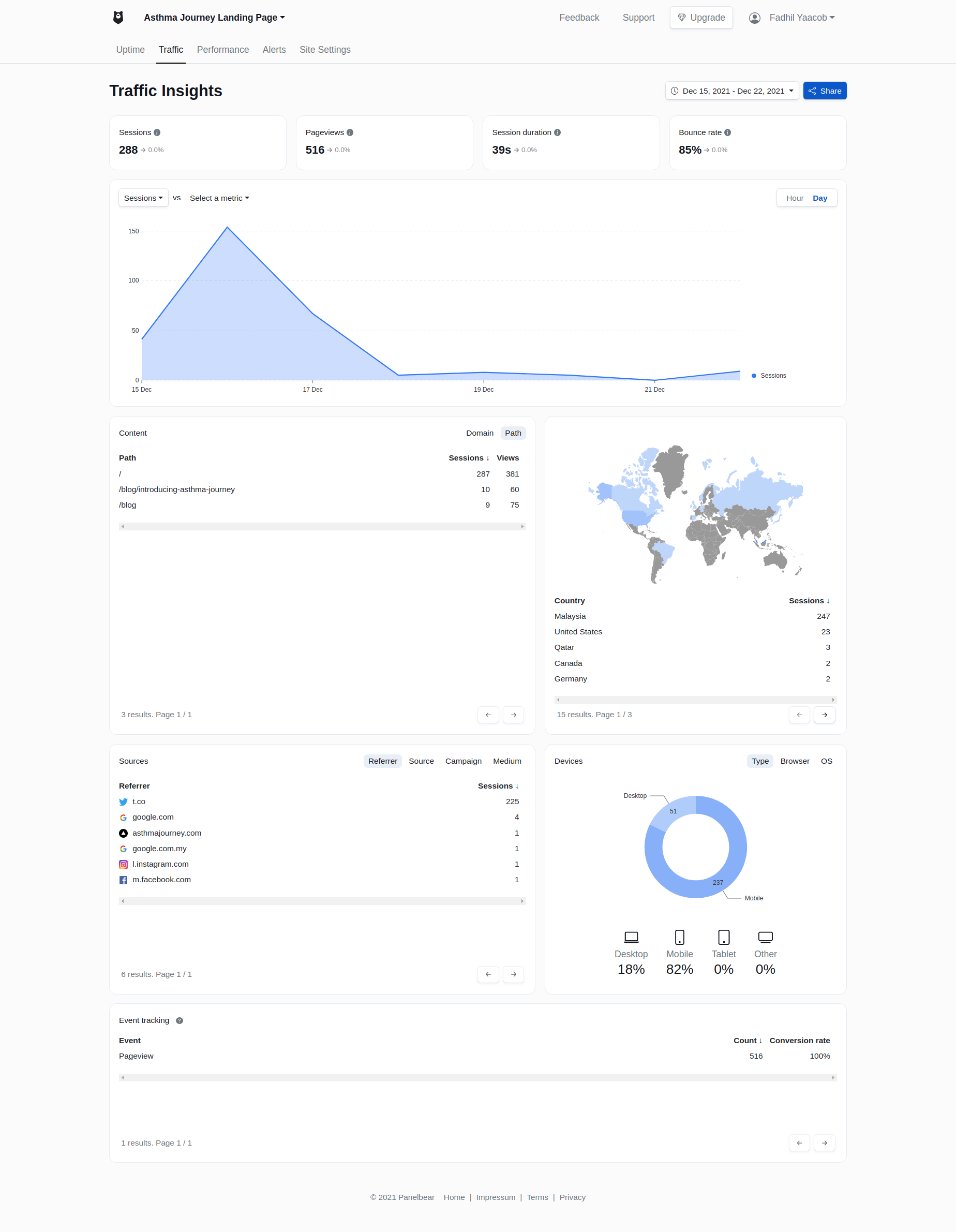The height and width of the screenshot is (1232, 956).
Task: Open the Impressum footer link
Action: [495, 1196]
